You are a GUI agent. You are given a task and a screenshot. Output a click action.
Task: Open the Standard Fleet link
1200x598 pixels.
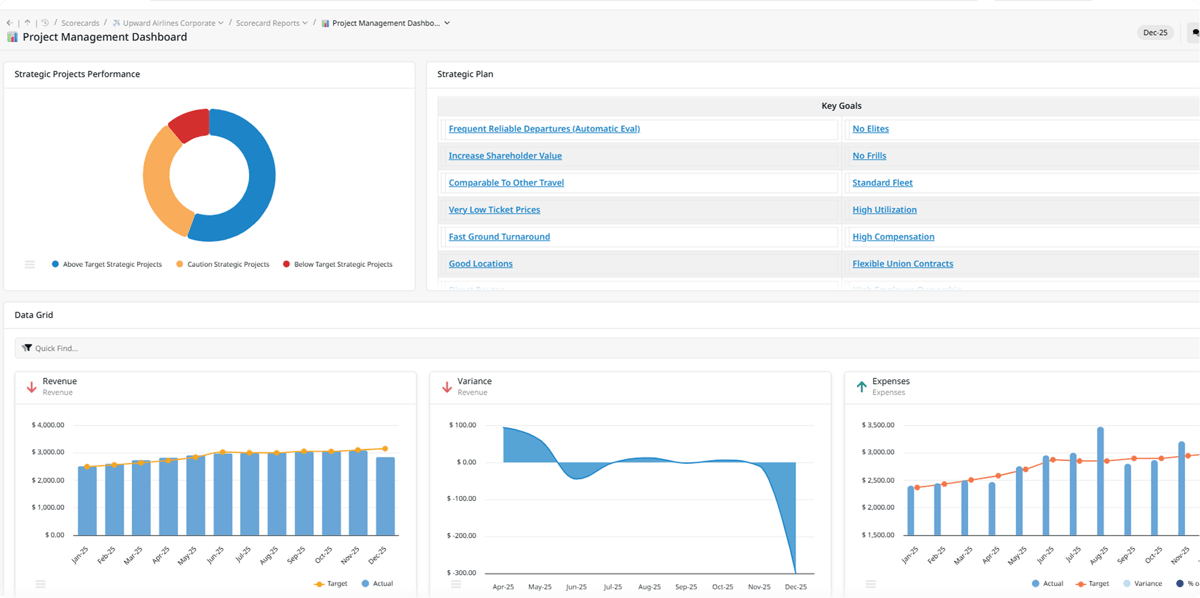pos(882,183)
